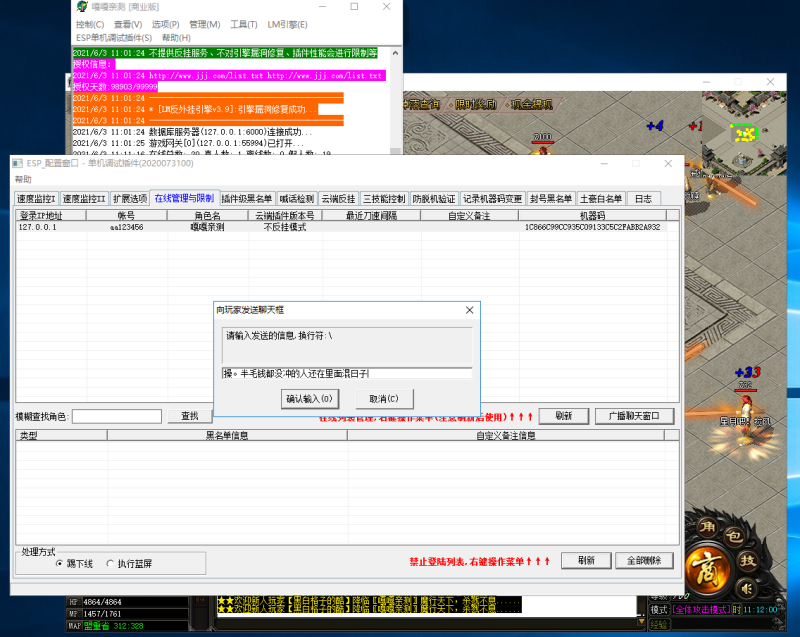Viewport: 800px width, 637px height.
Task: Select the 在线管理与限制 tab
Action: pyautogui.click(x=184, y=198)
